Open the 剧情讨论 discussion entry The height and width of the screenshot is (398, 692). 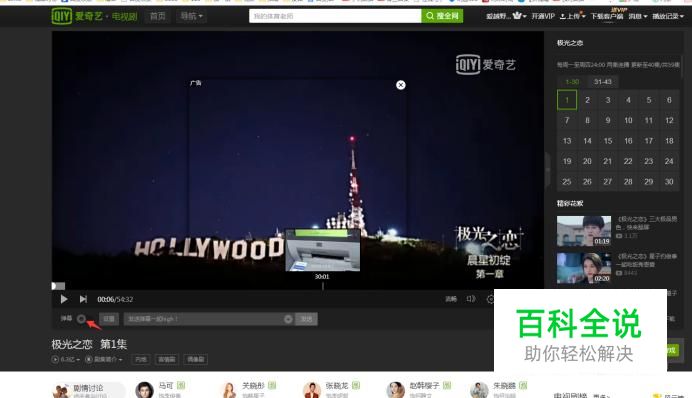pyautogui.click(x=88, y=390)
